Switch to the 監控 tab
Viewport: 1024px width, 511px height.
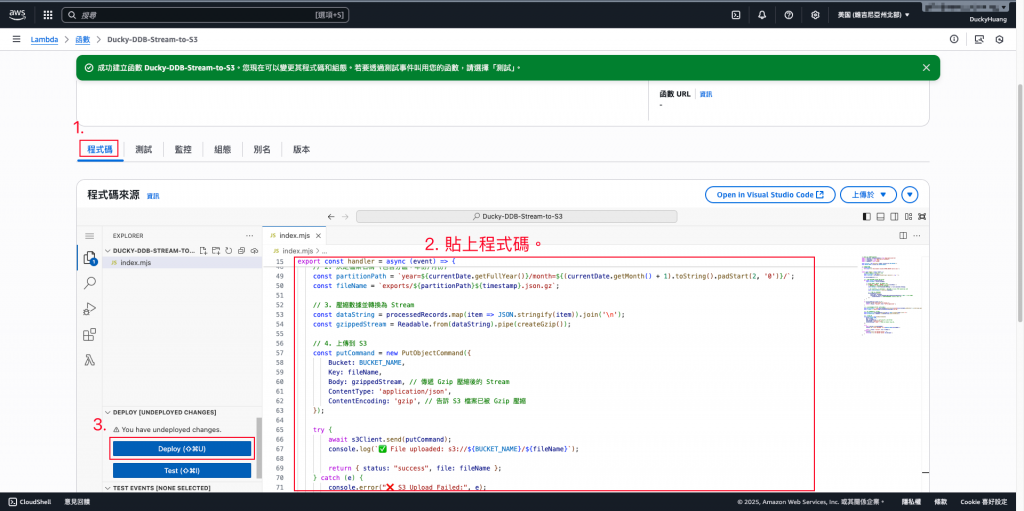(x=183, y=149)
